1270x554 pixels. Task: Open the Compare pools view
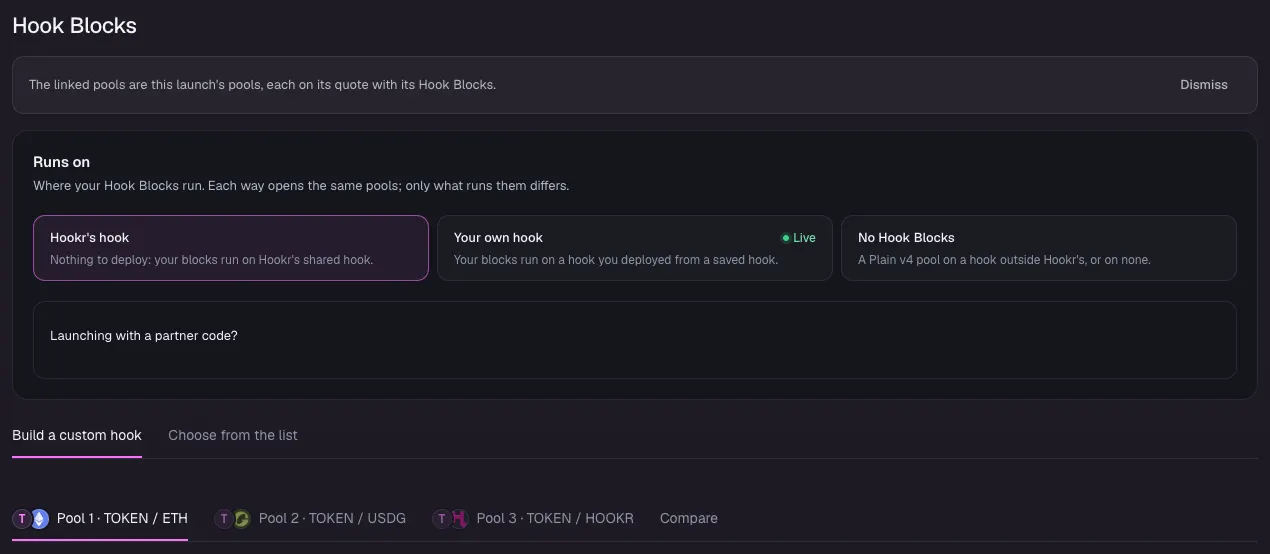(x=689, y=518)
